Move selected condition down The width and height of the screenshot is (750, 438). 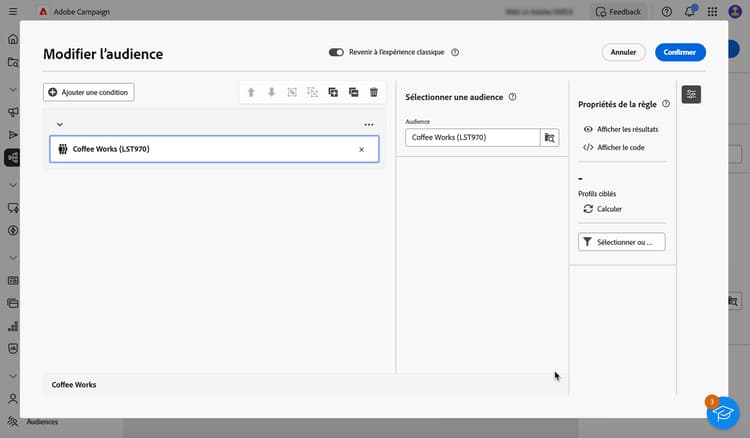pos(271,92)
